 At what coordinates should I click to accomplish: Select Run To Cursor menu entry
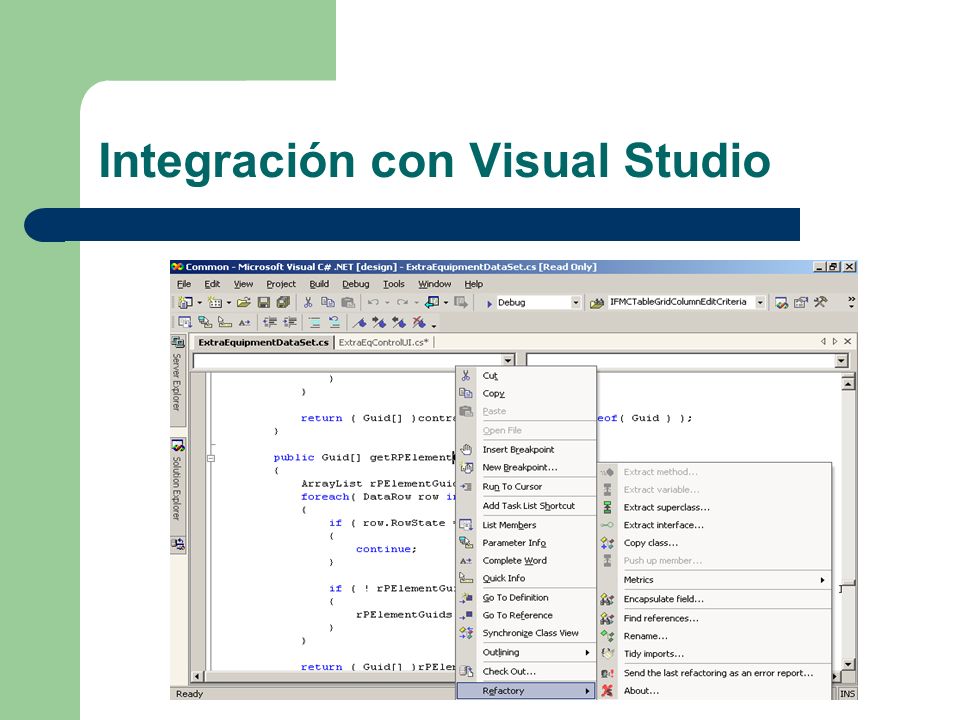tap(527, 487)
